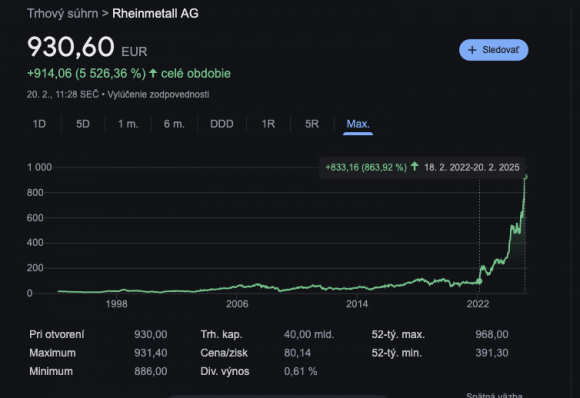
Task: Click the chart endpoint dot at 2025
Action: click(525, 177)
